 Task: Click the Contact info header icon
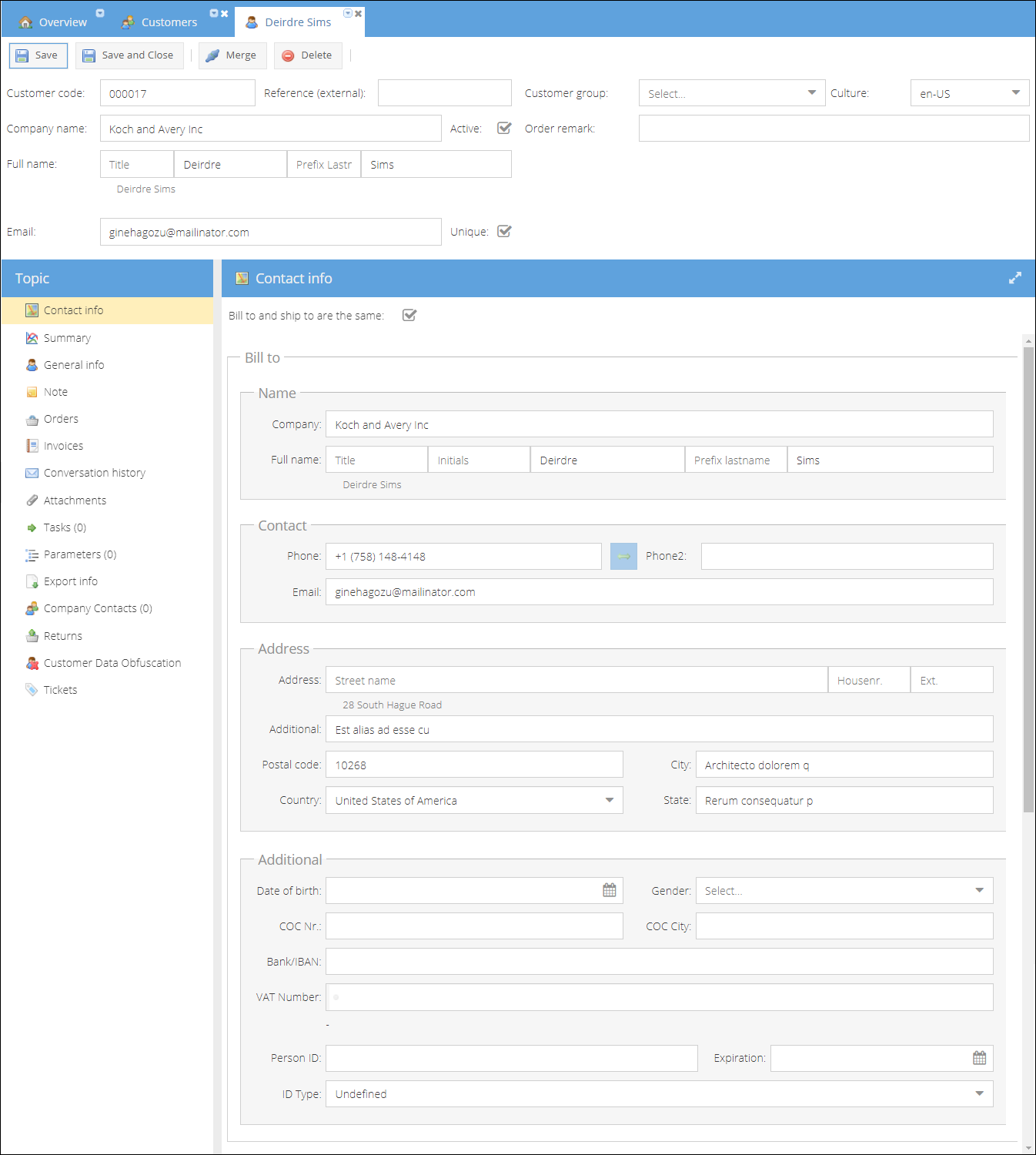(242, 279)
